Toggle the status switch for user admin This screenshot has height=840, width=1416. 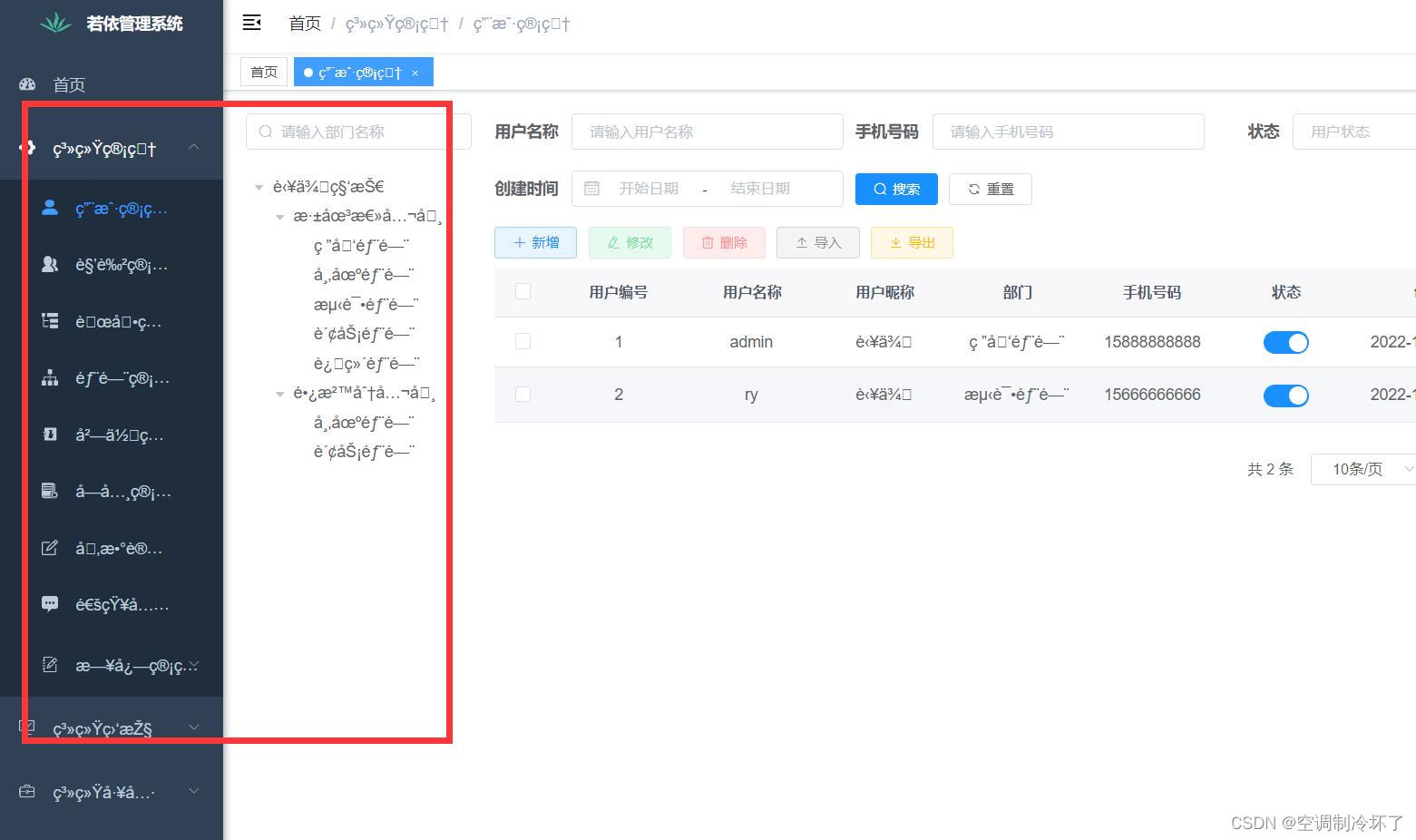click(1285, 342)
